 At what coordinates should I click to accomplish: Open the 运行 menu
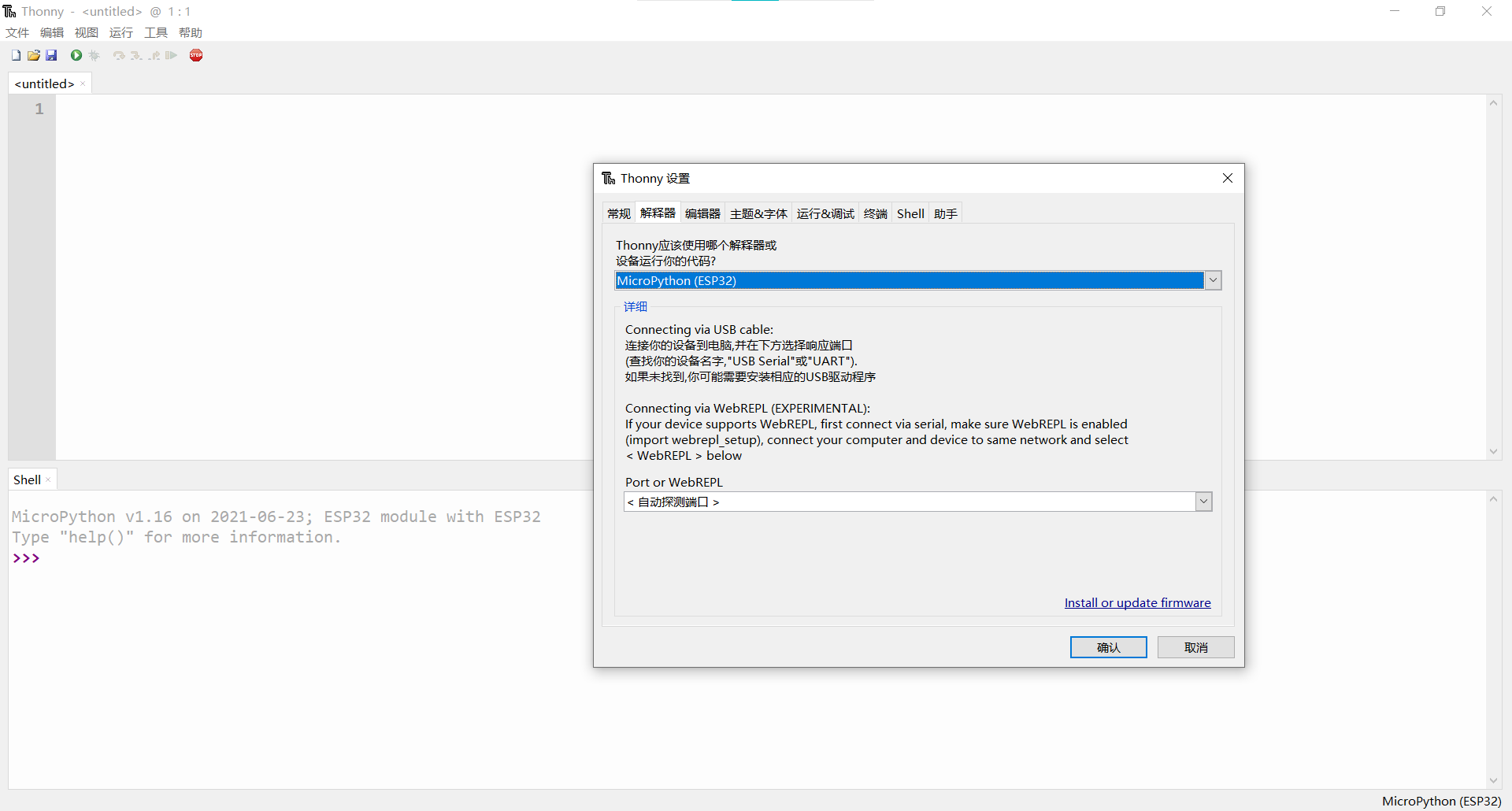point(121,32)
